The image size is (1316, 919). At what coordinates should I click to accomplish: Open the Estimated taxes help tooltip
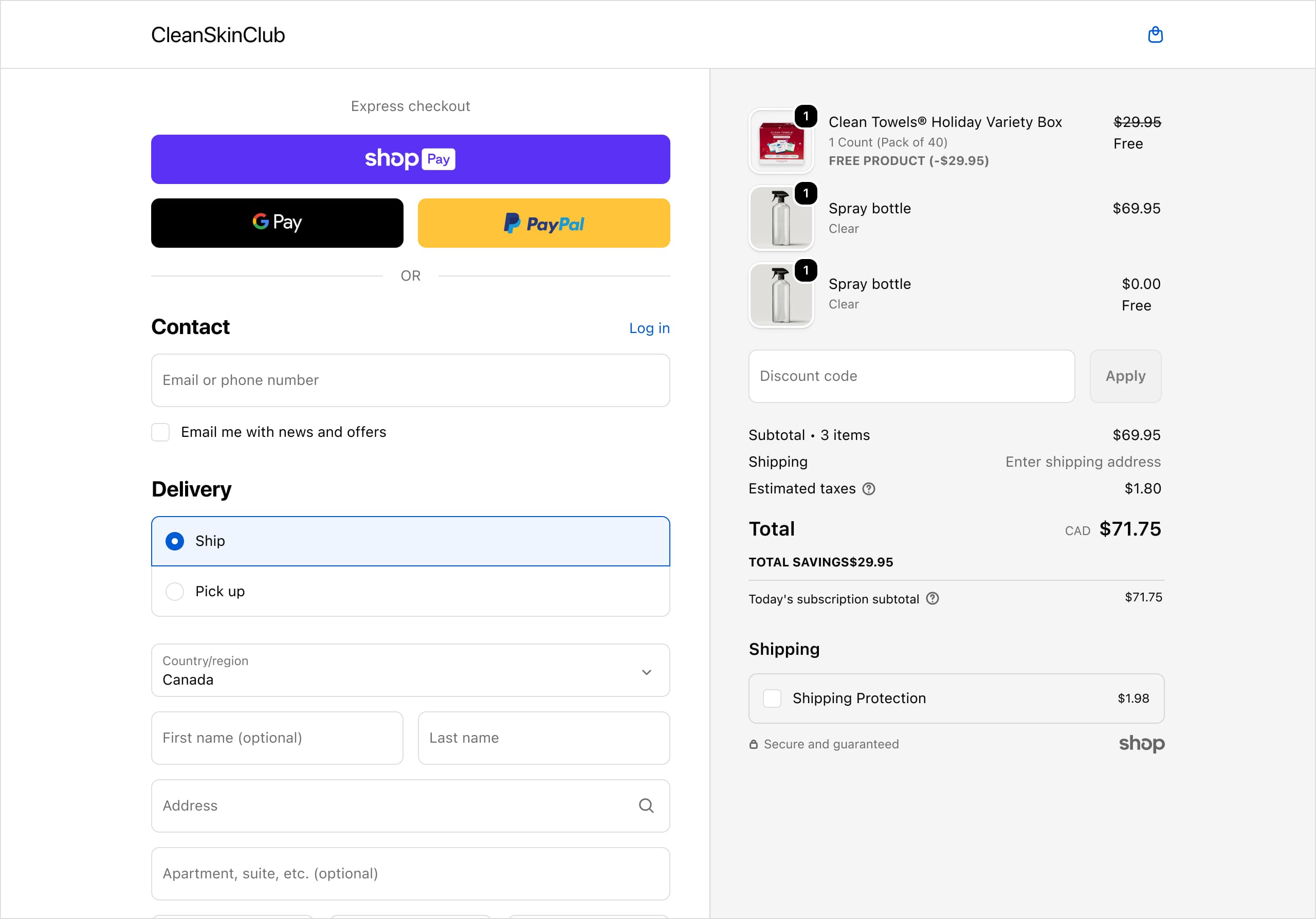pyautogui.click(x=868, y=489)
